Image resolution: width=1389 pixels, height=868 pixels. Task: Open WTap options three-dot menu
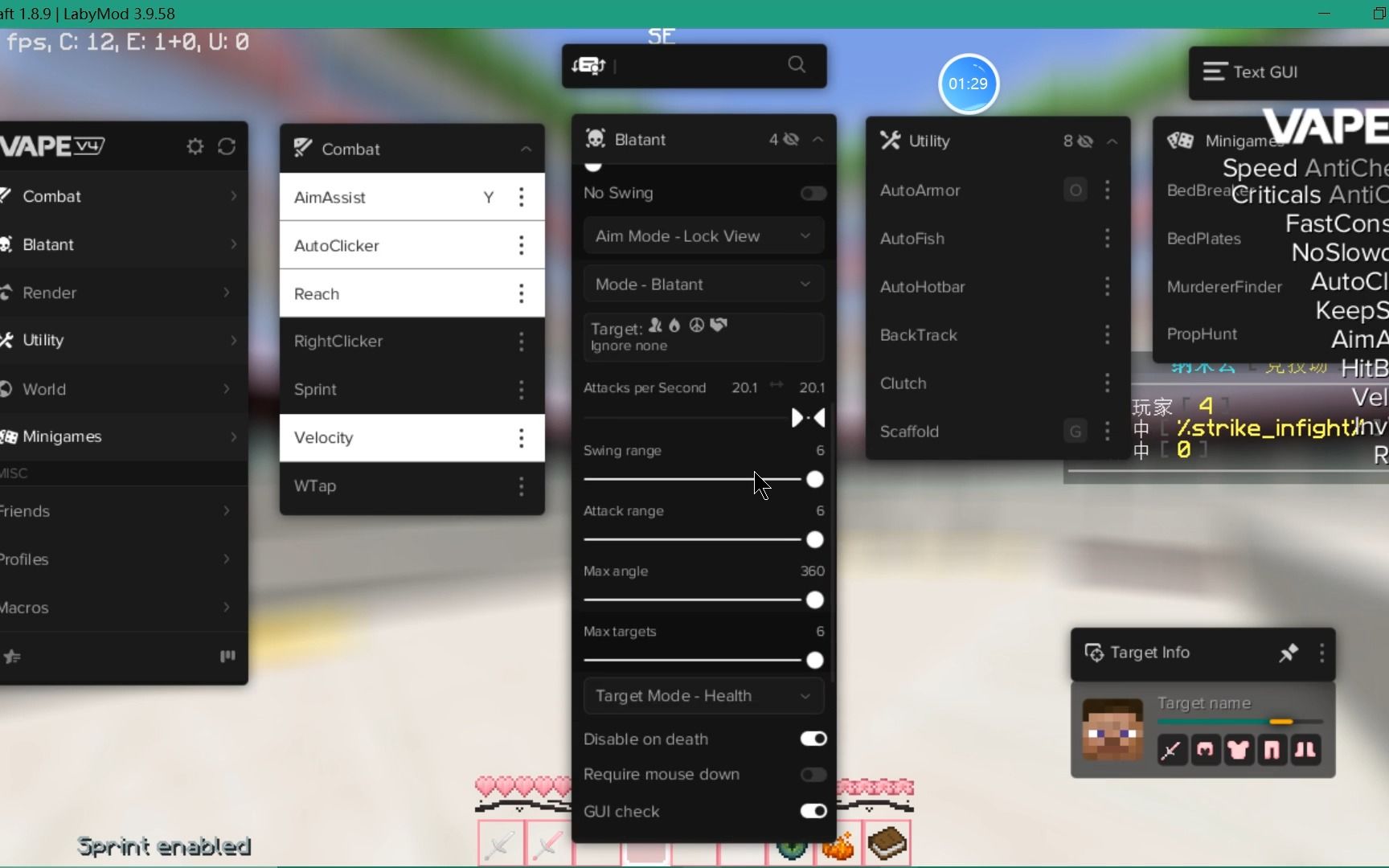click(522, 486)
